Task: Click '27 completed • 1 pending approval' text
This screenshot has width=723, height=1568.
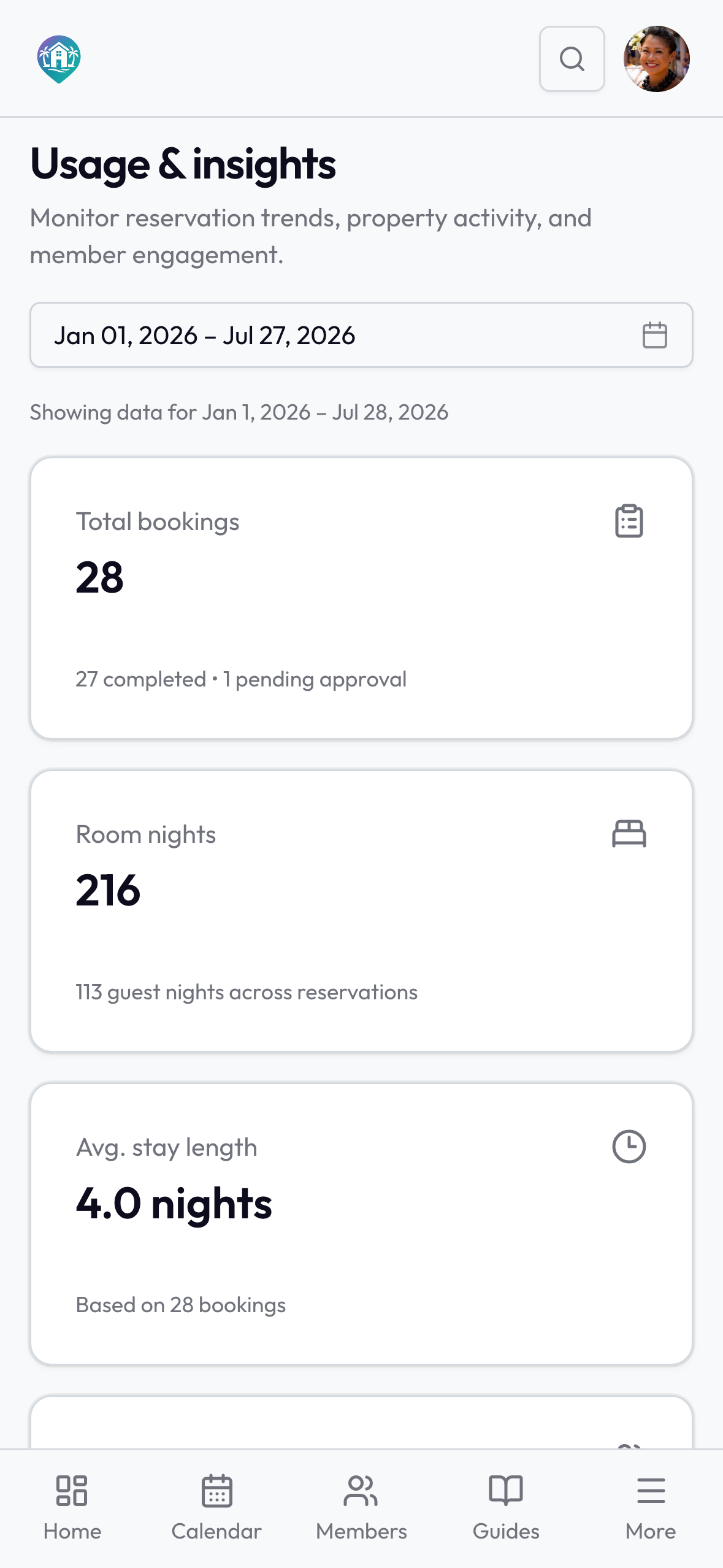Action: (241, 679)
